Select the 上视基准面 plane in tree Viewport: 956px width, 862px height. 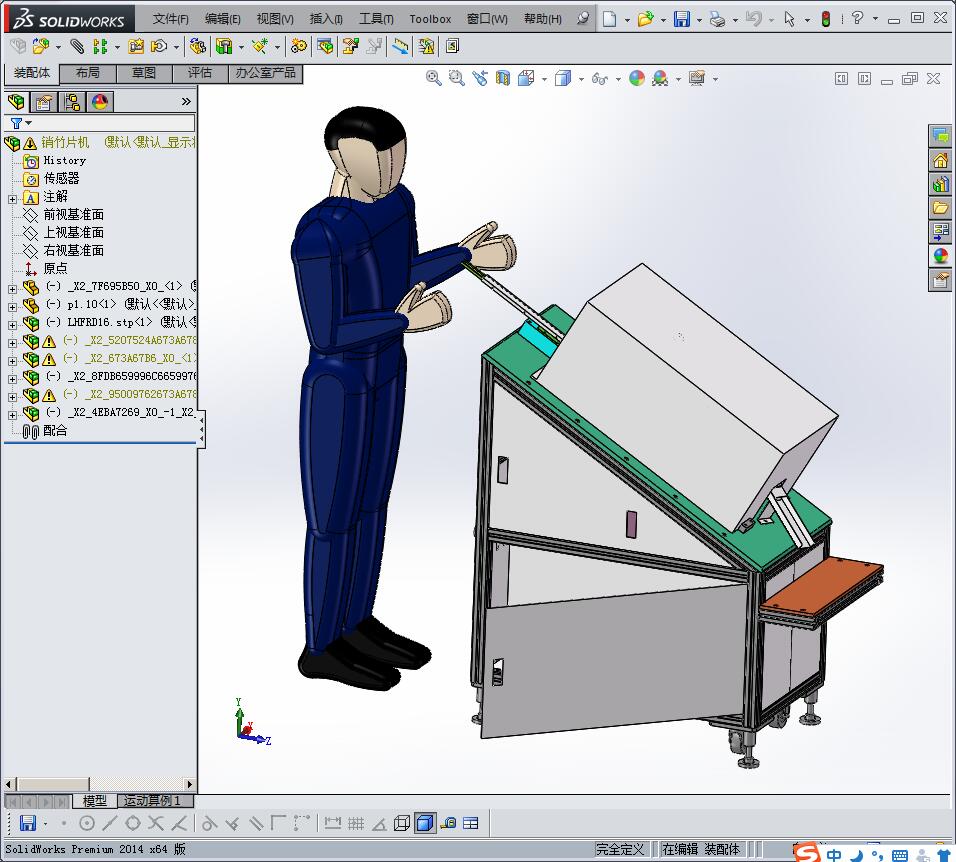[73, 232]
